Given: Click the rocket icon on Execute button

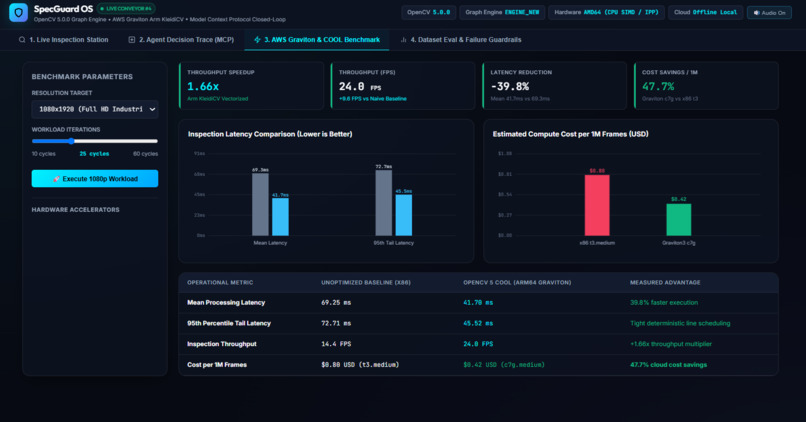Looking at the screenshot, I should [57, 179].
